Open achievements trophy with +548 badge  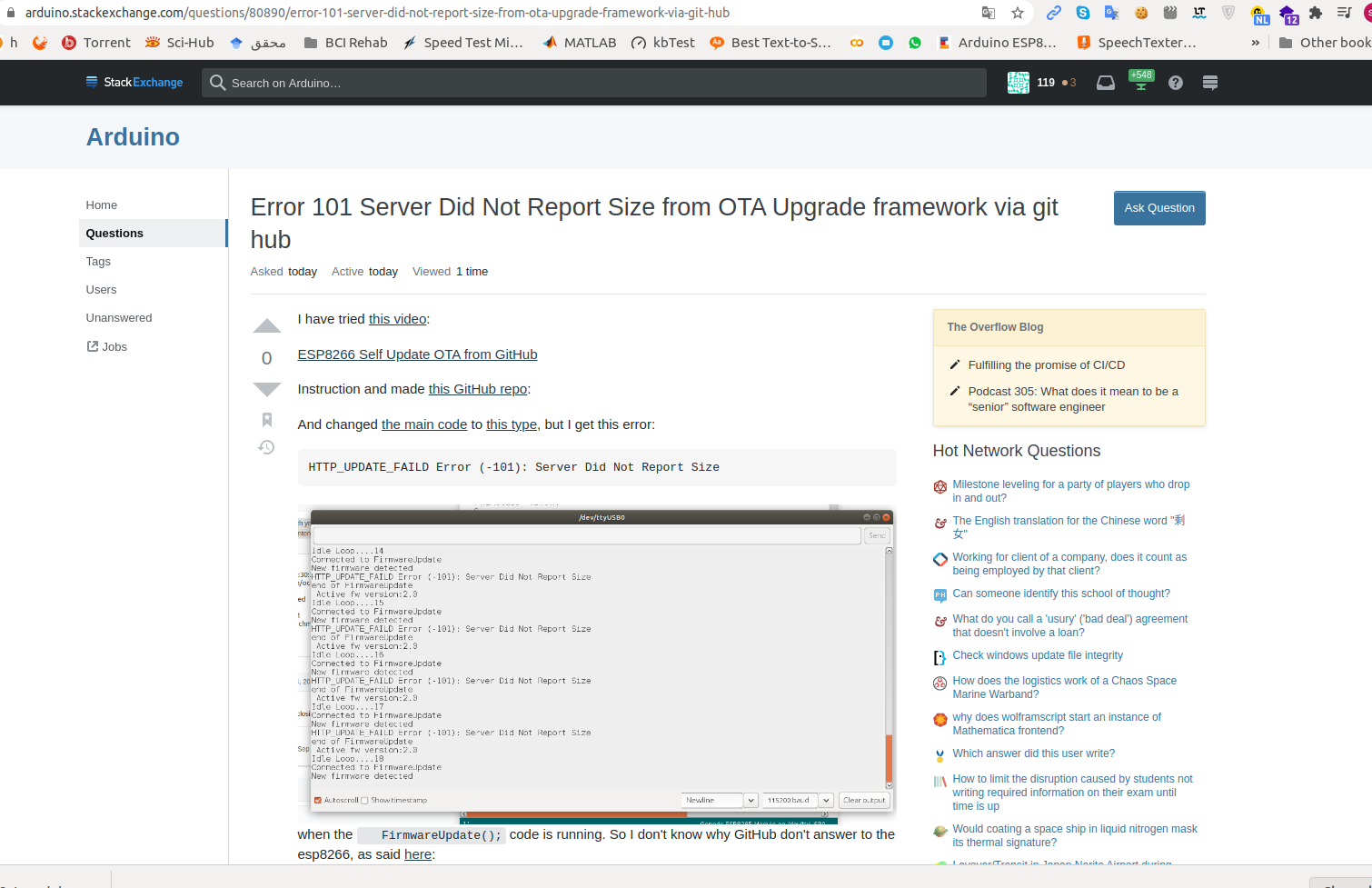pos(1141,80)
